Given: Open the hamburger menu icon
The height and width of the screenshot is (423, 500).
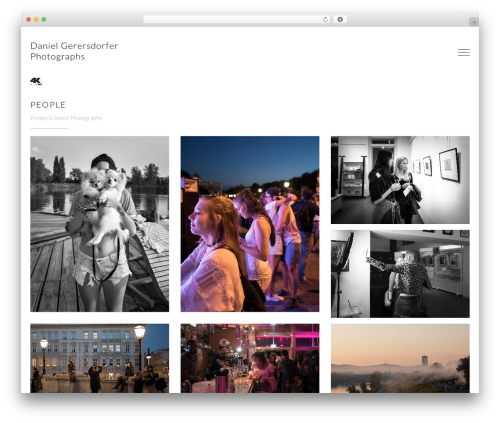Looking at the screenshot, I should [x=464, y=52].
